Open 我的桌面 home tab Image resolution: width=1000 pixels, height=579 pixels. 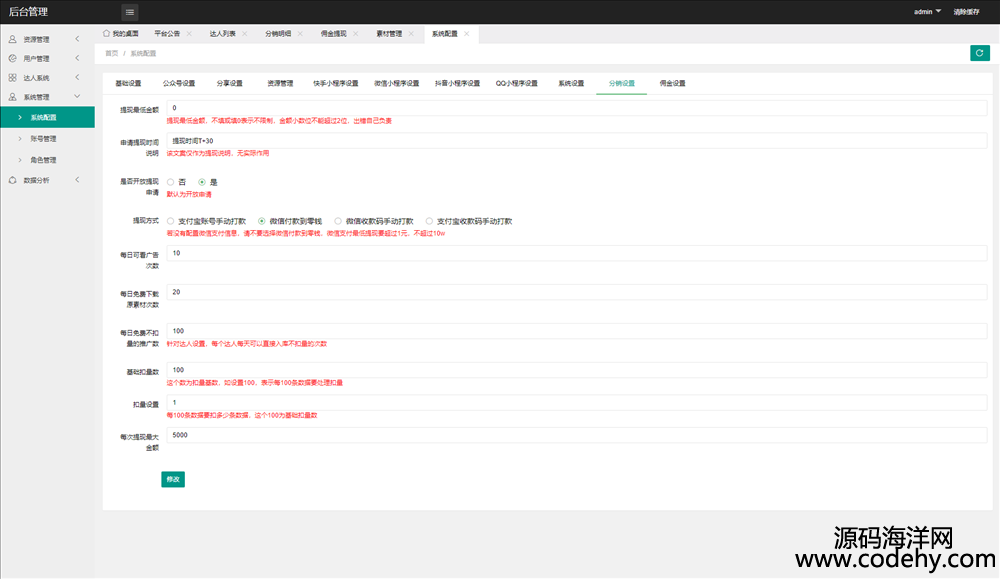pos(121,33)
